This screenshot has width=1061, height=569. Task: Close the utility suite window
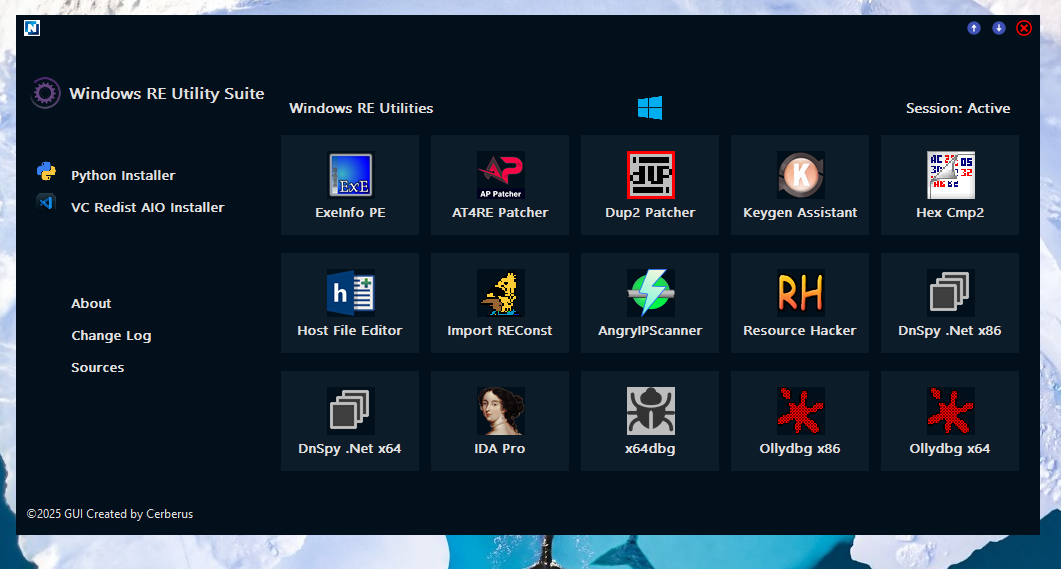tap(1024, 28)
